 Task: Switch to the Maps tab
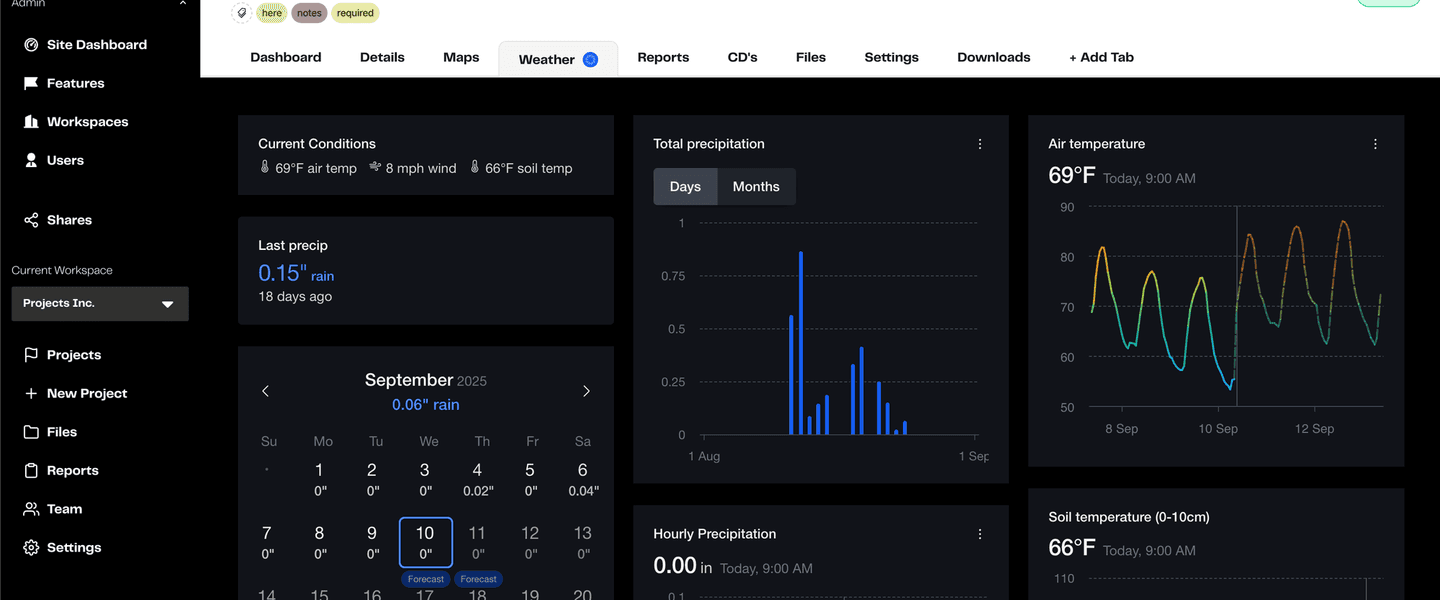pos(461,58)
